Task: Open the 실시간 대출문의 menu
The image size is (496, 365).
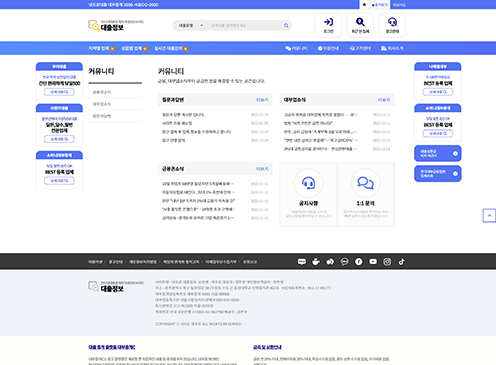Action: point(171,48)
